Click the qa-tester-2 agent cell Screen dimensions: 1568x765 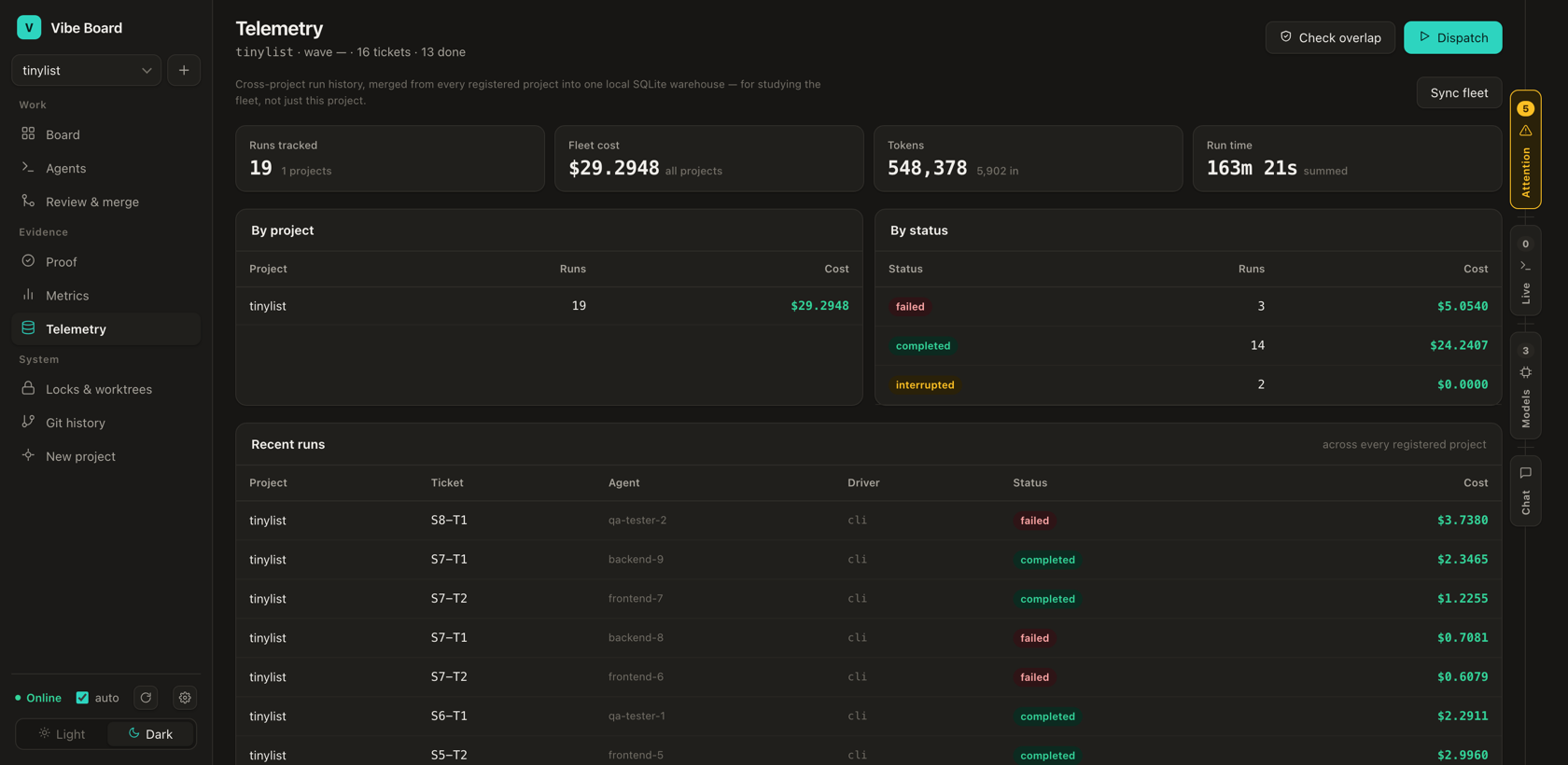click(637, 521)
